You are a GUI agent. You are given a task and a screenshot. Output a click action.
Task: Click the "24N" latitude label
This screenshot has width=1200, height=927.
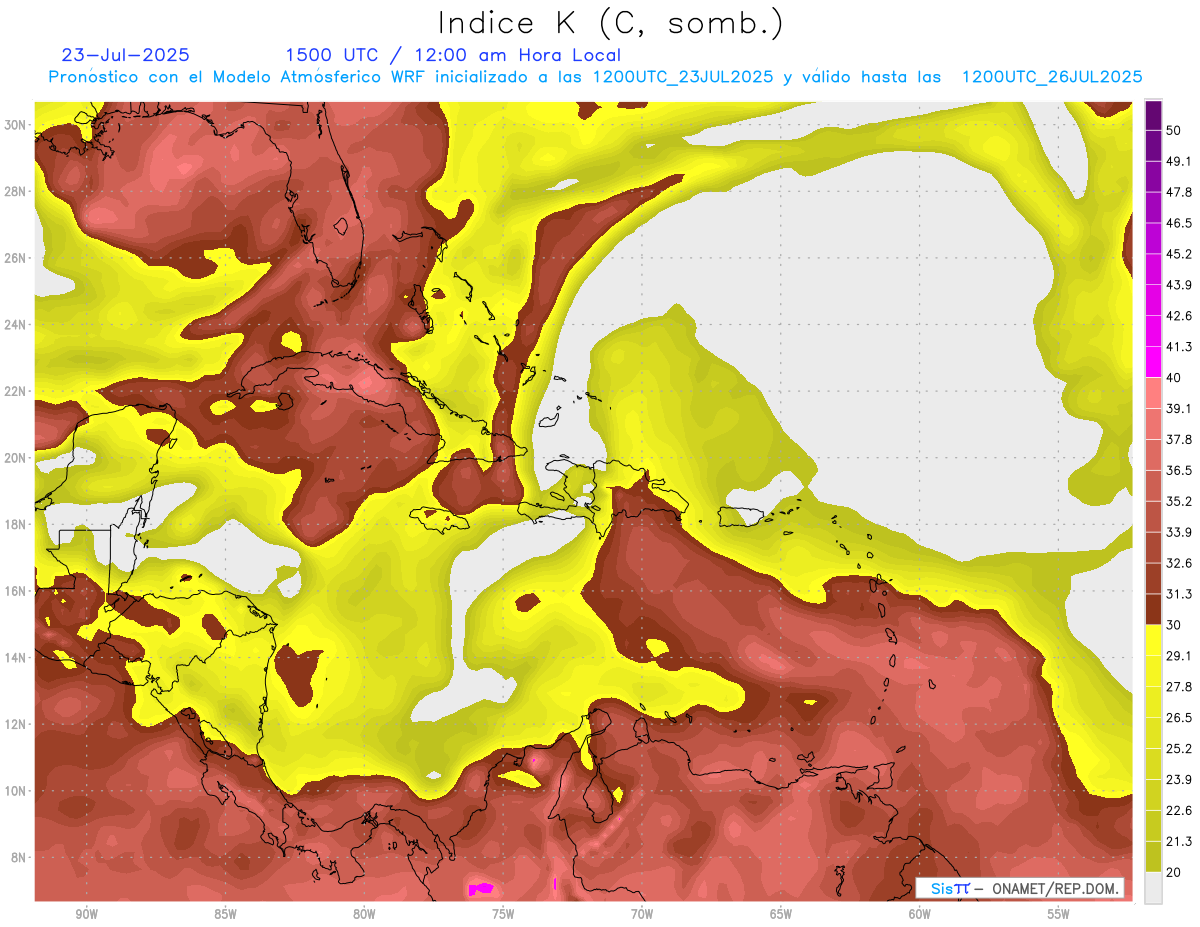(15, 324)
